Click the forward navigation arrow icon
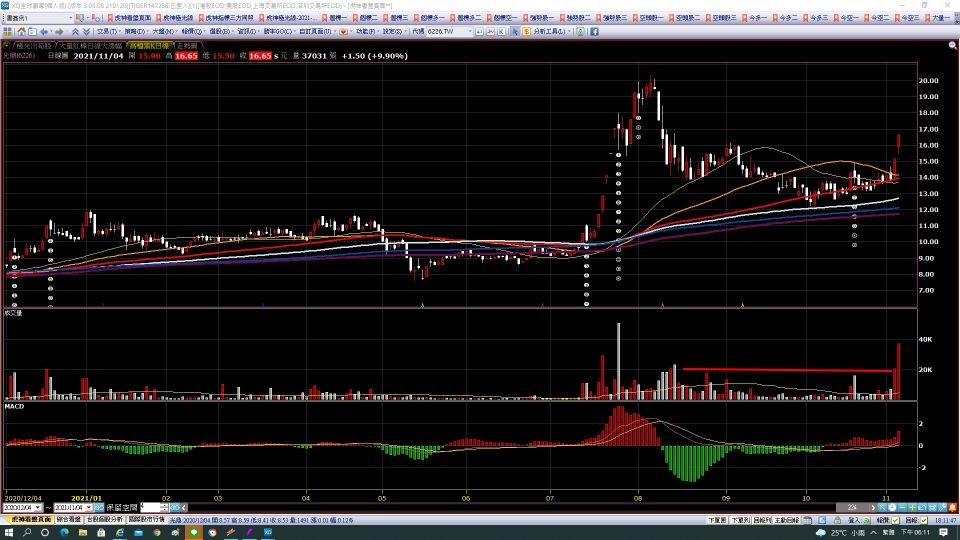The height and width of the screenshot is (540, 960). tap(57, 32)
